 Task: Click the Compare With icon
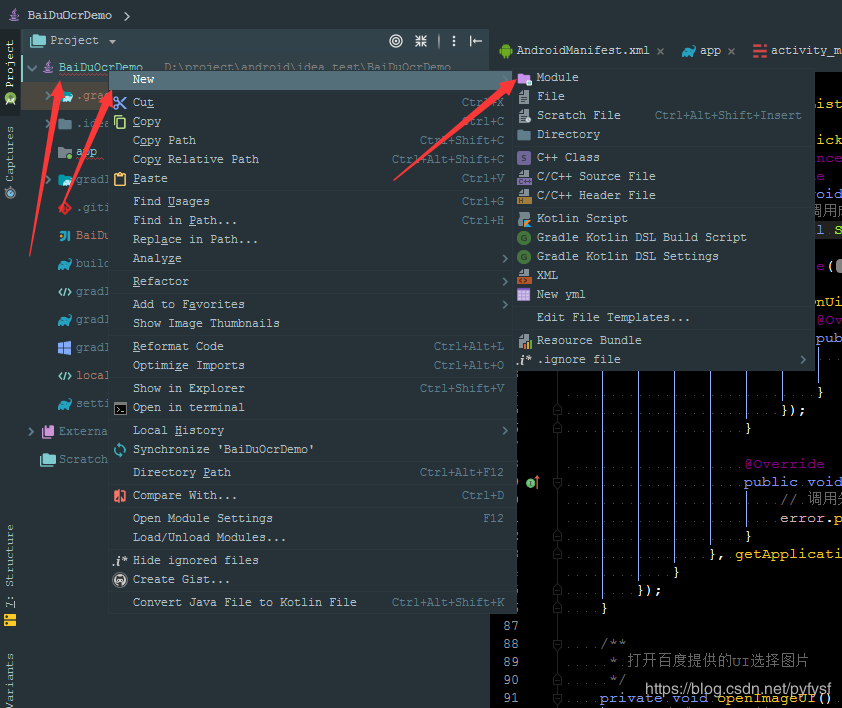120,496
